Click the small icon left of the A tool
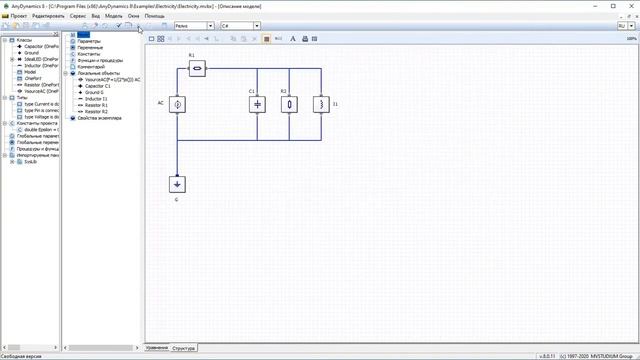 (x=278, y=39)
